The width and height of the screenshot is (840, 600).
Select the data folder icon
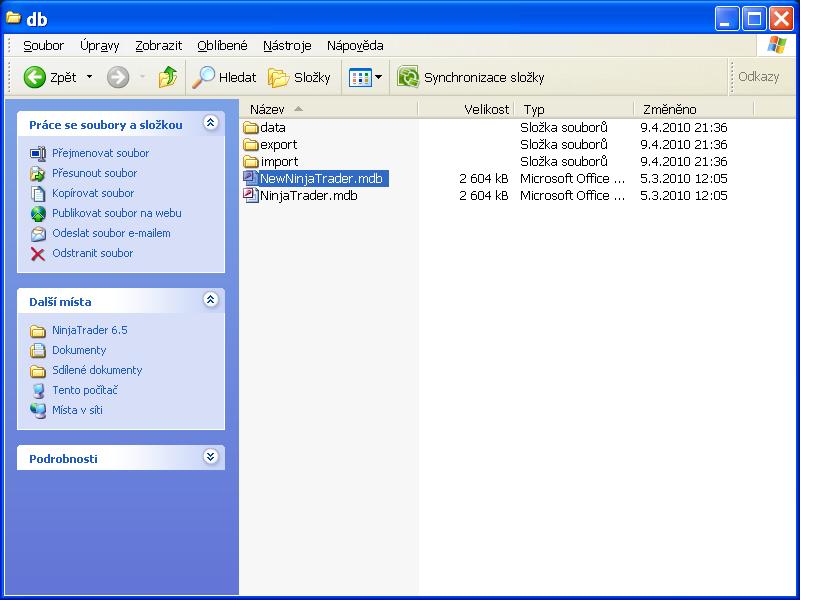(251, 128)
